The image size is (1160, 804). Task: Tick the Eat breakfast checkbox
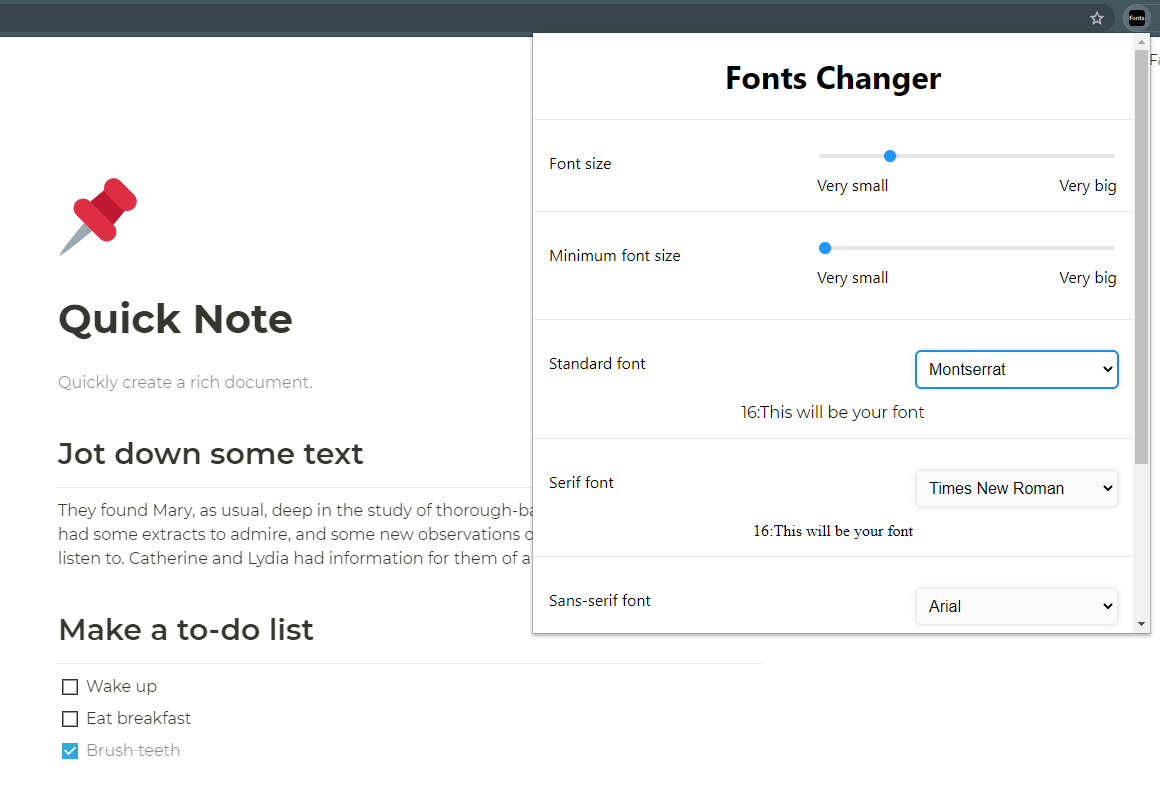[x=70, y=719]
